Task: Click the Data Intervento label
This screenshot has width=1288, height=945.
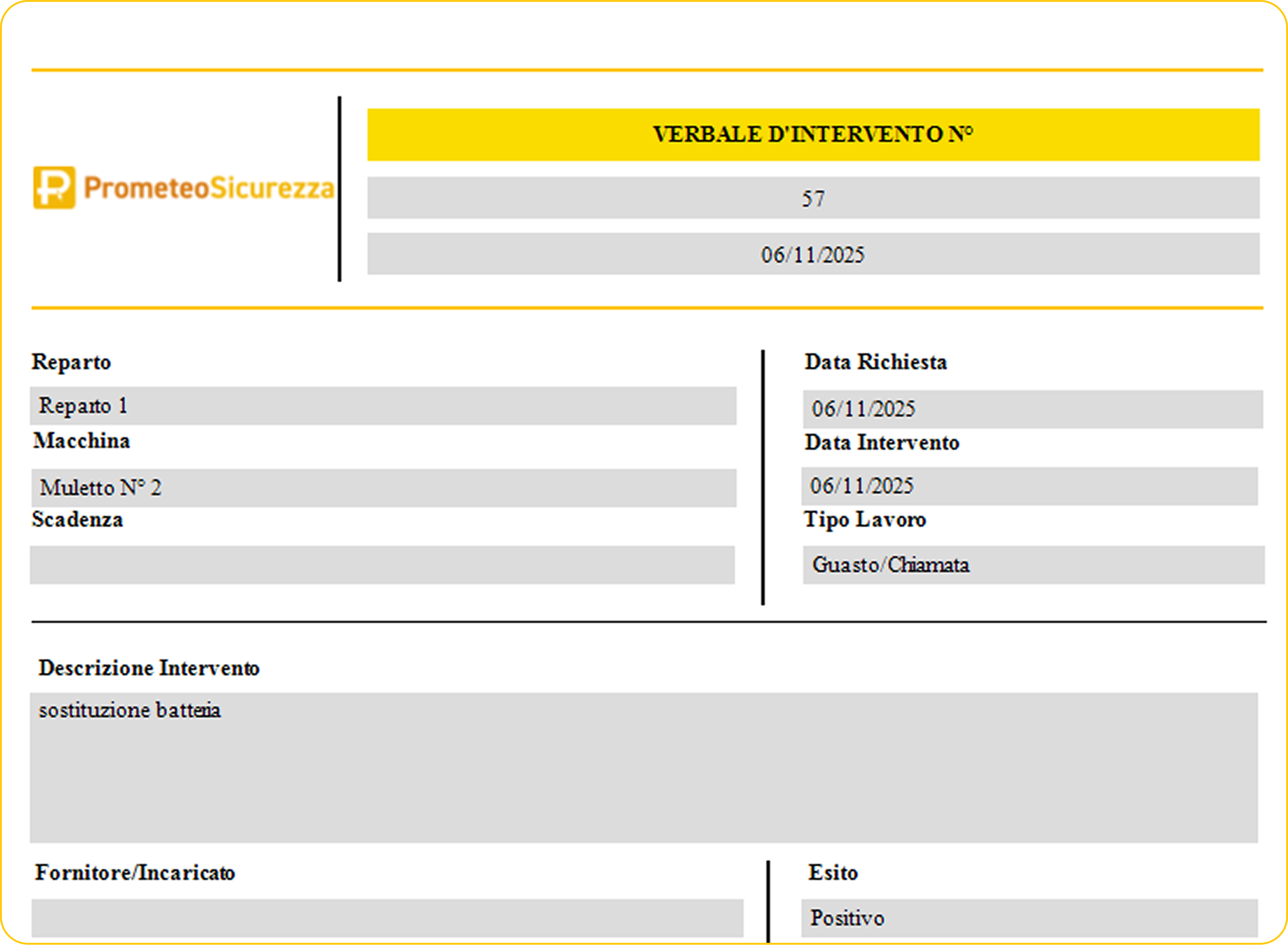Action: (882, 443)
